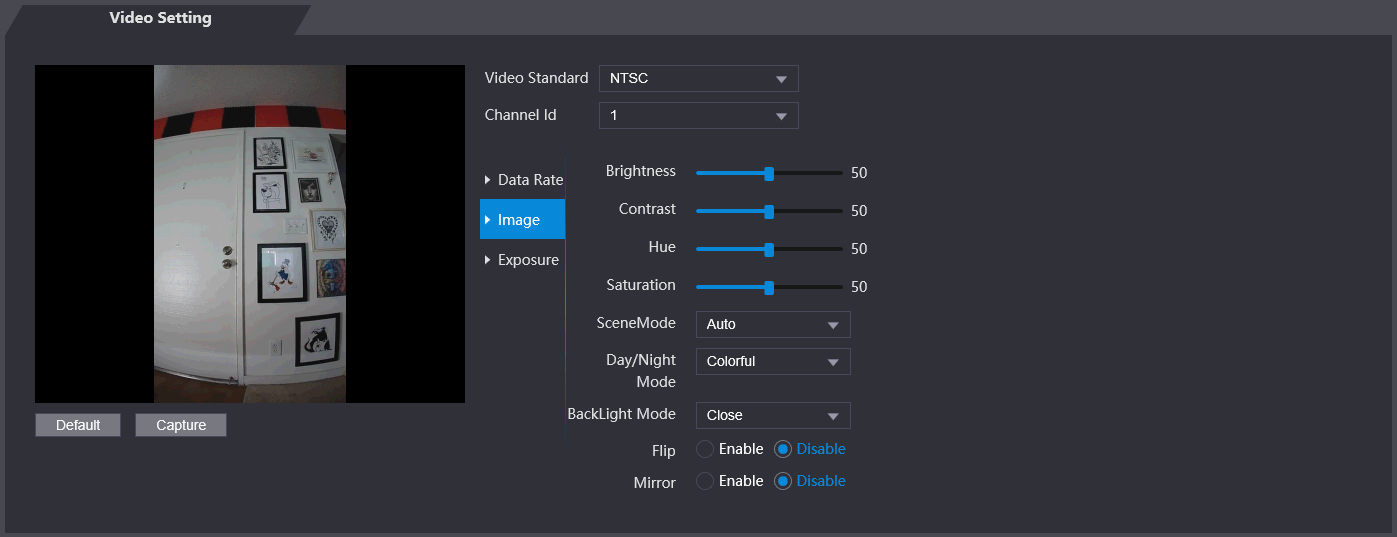The width and height of the screenshot is (1397, 537).
Task: Click the Brightness slider handle
Action: pyautogui.click(x=769, y=173)
